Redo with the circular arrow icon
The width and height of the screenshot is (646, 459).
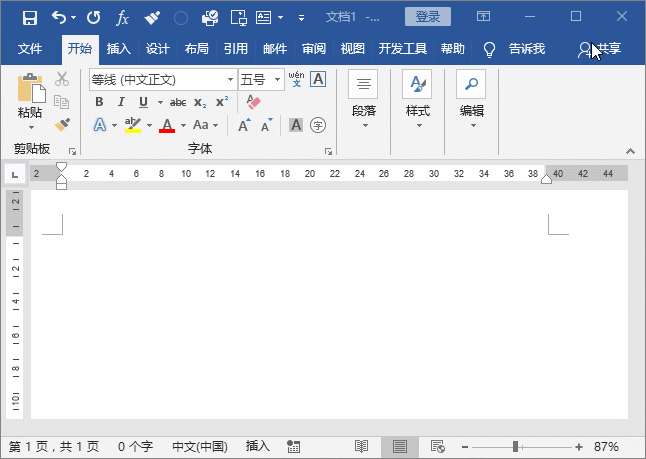click(94, 18)
